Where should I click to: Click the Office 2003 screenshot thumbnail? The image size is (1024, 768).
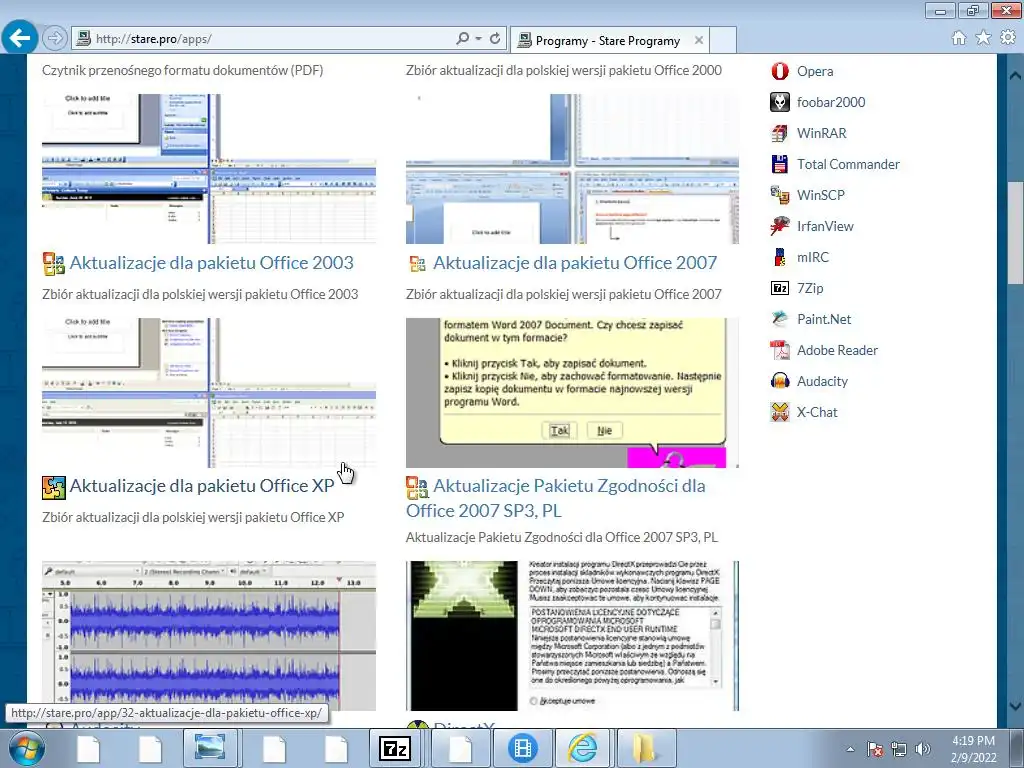[x=209, y=168]
